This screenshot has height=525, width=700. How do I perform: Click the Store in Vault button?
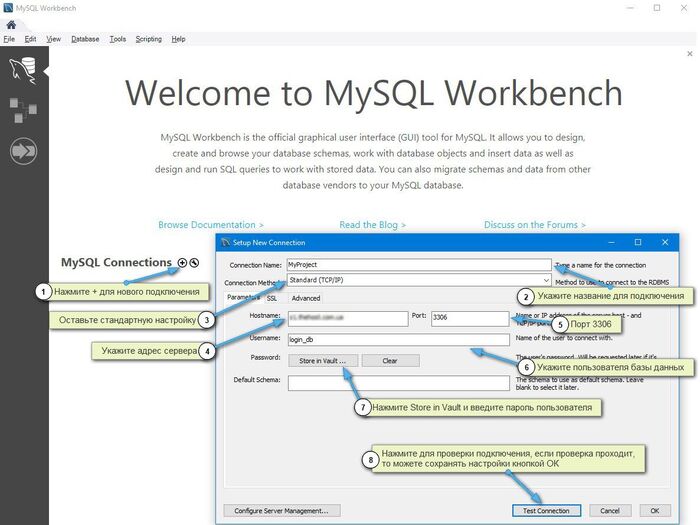coord(322,361)
